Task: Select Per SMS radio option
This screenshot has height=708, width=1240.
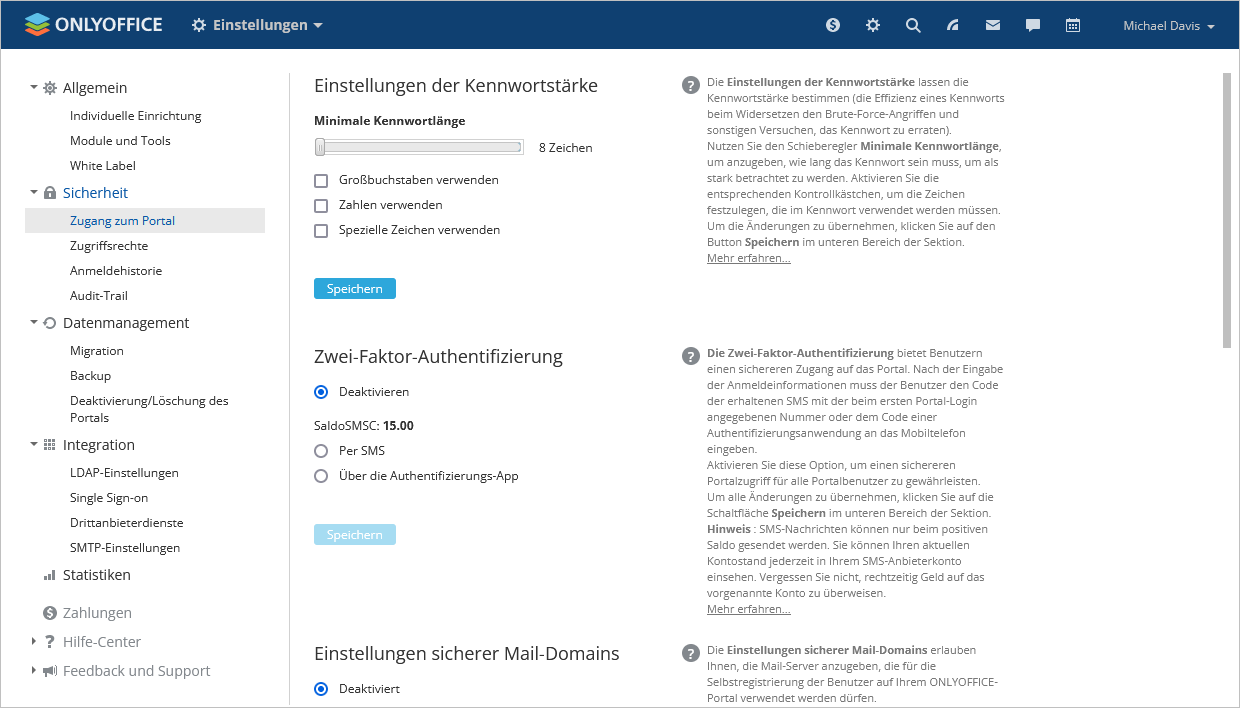Action: [x=321, y=451]
